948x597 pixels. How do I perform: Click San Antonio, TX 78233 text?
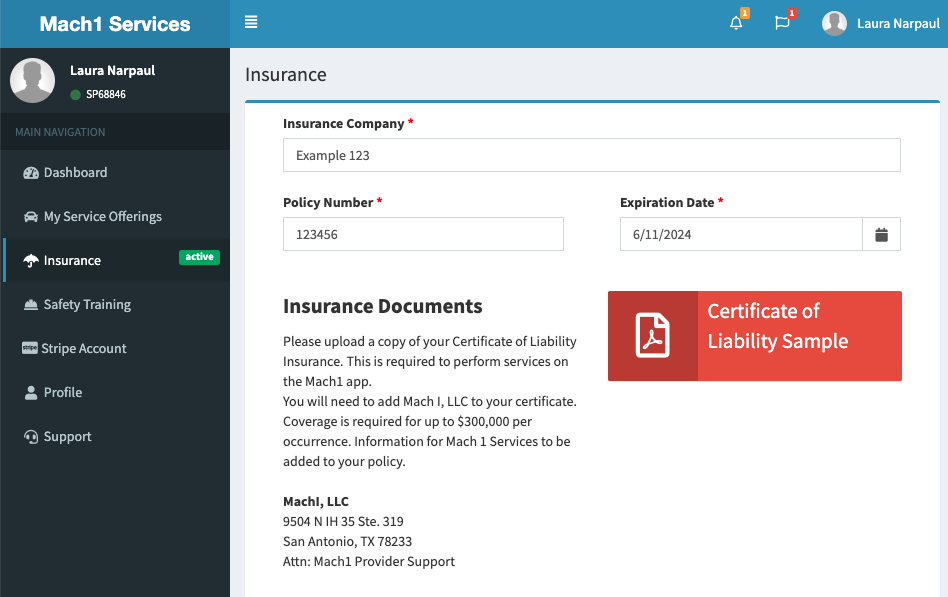click(x=347, y=541)
